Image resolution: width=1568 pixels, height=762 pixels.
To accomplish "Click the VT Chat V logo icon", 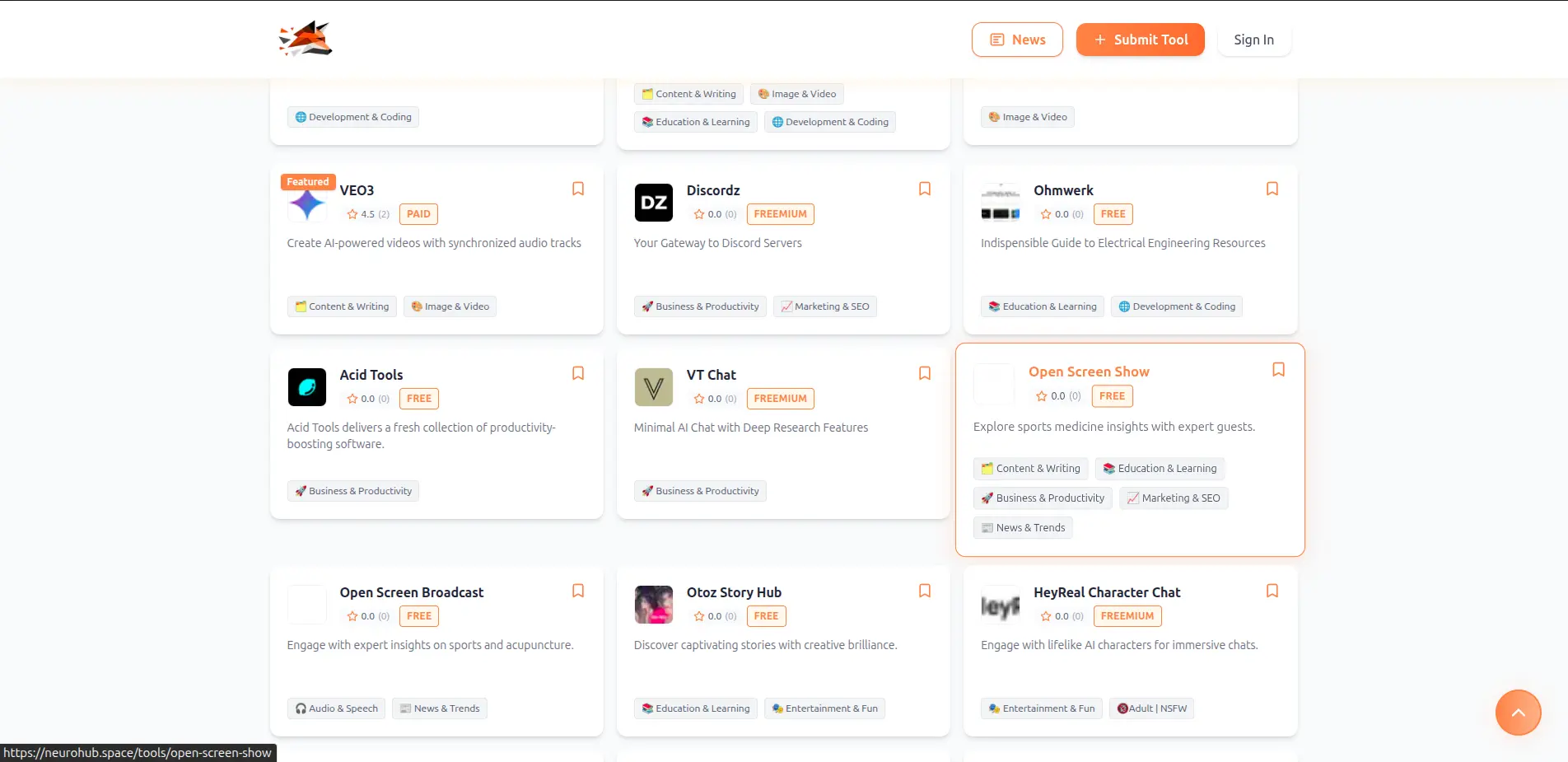I will pos(654,387).
